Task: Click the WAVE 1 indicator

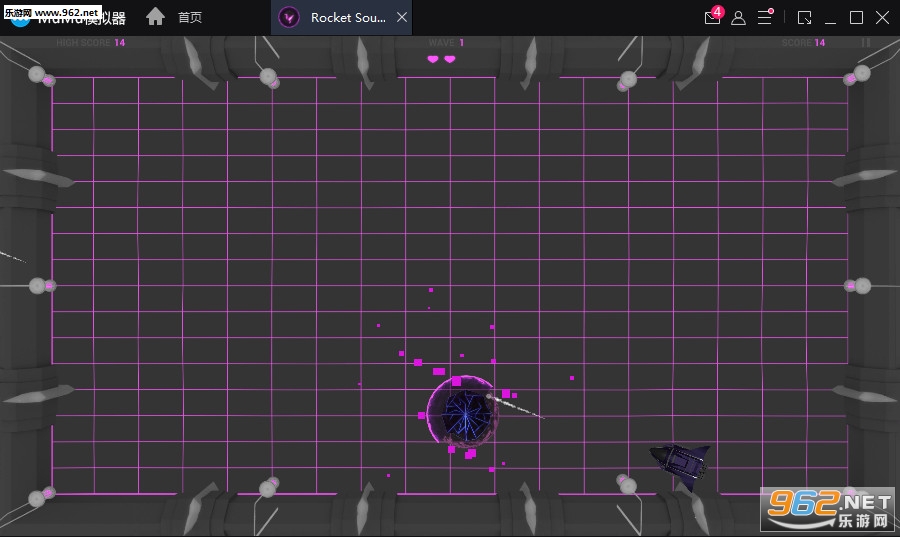Action: [446, 43]
